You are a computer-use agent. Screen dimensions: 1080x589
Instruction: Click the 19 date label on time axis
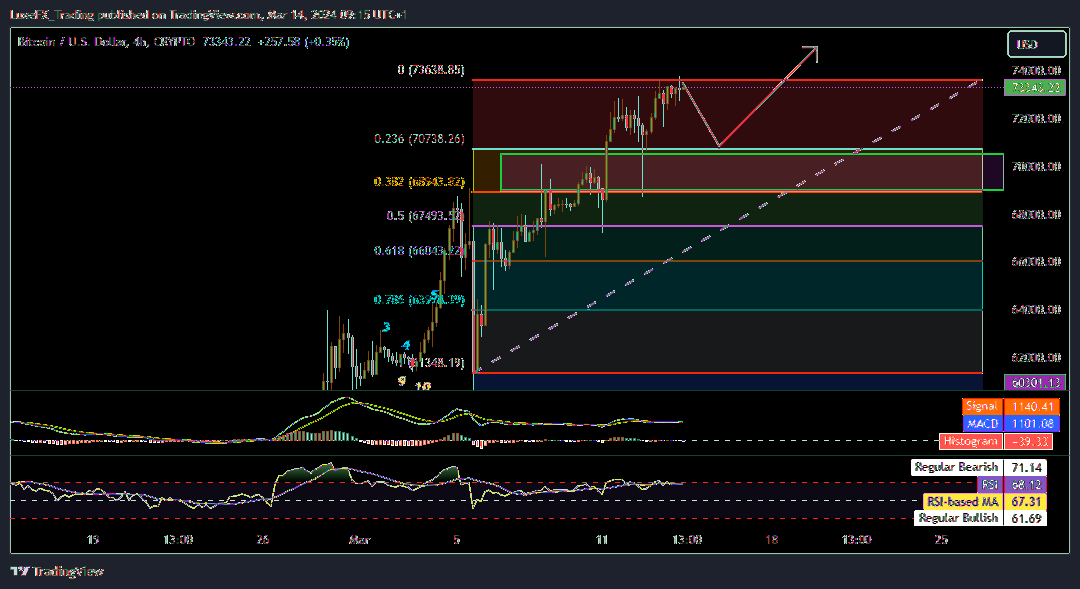point(92,539)
